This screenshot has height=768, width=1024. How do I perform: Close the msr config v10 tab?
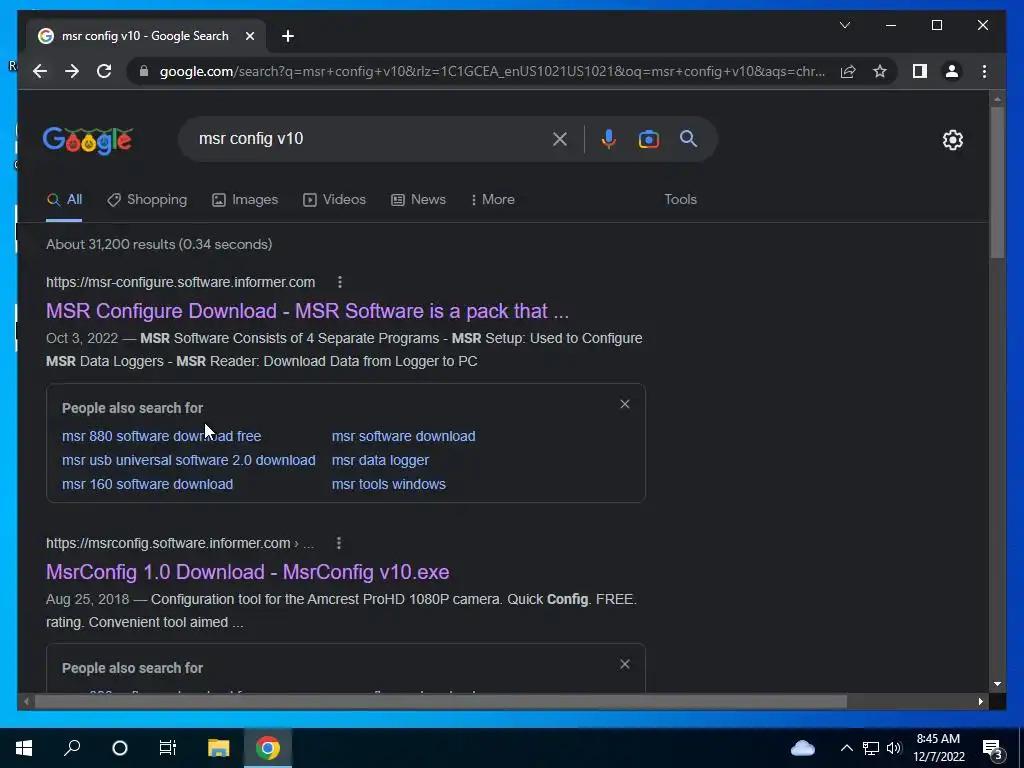(249, 36)
